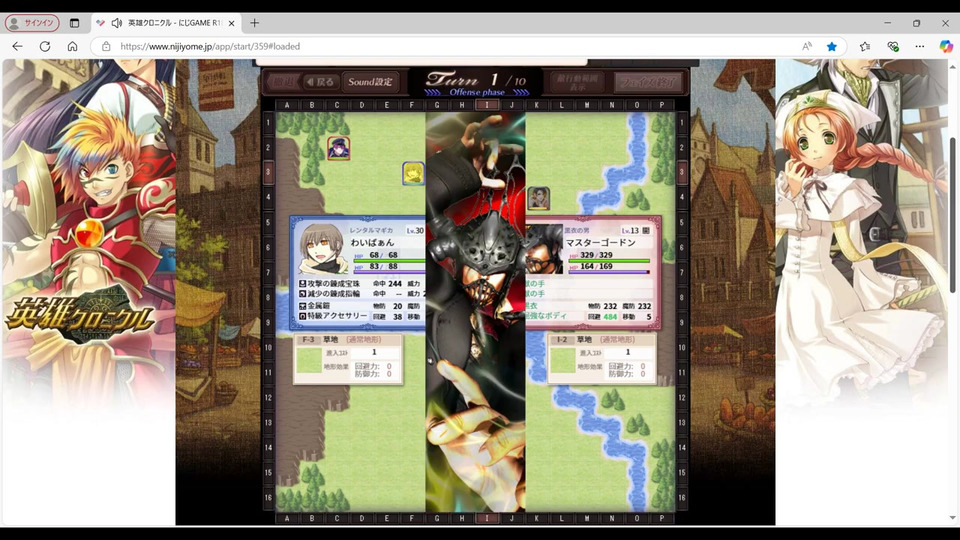960x540 pixels.
Task: Click the 強なボディ skill text
Action: pos(546,317)
